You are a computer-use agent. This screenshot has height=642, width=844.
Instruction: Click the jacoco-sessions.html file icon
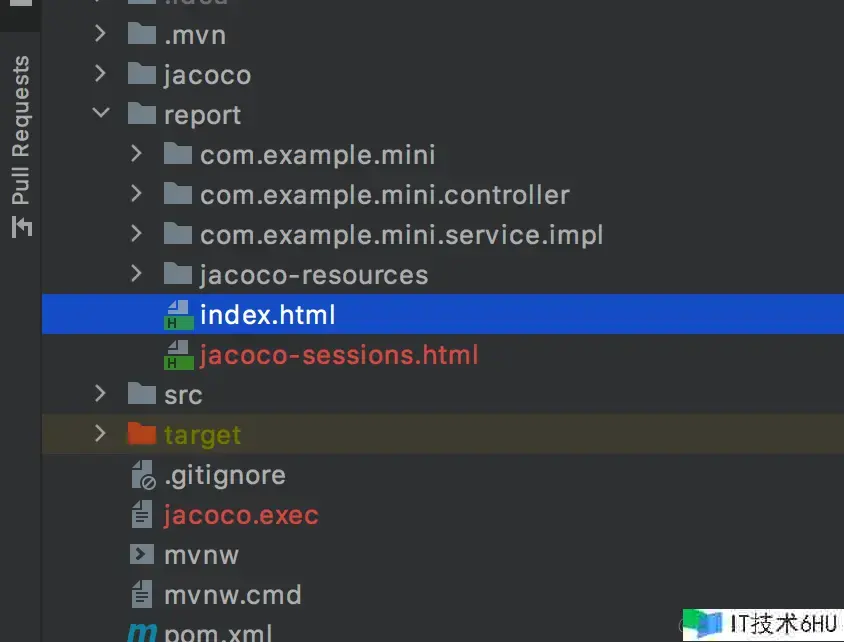(x=178, y=355)
